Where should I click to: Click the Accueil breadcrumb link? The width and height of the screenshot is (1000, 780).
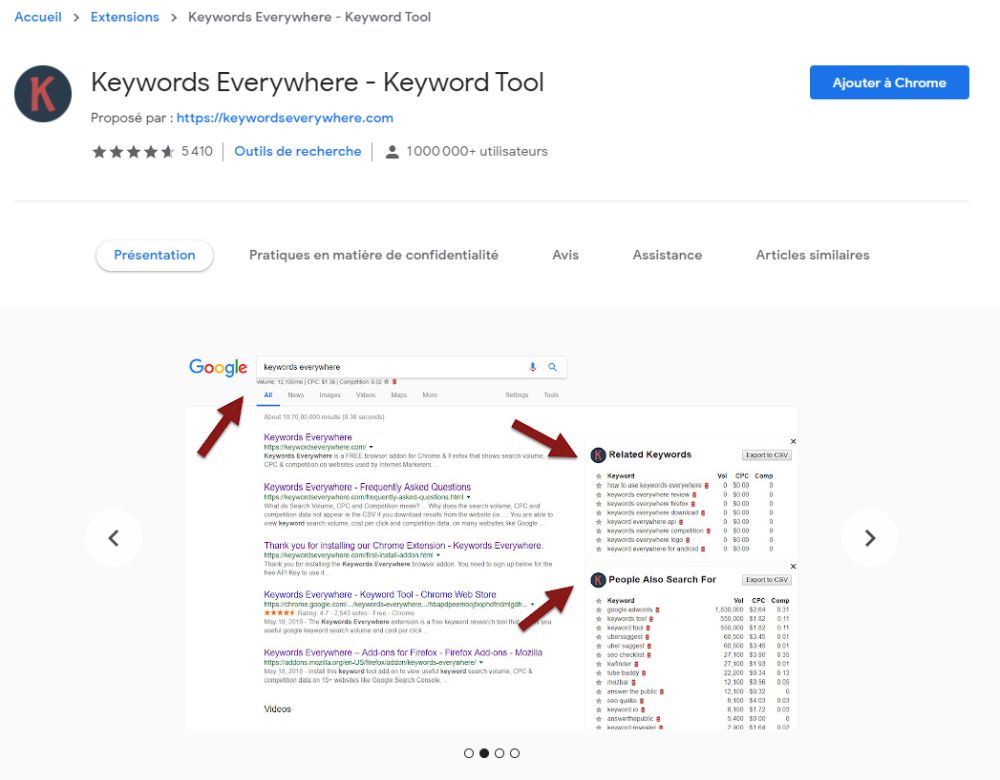click(38, 17)
